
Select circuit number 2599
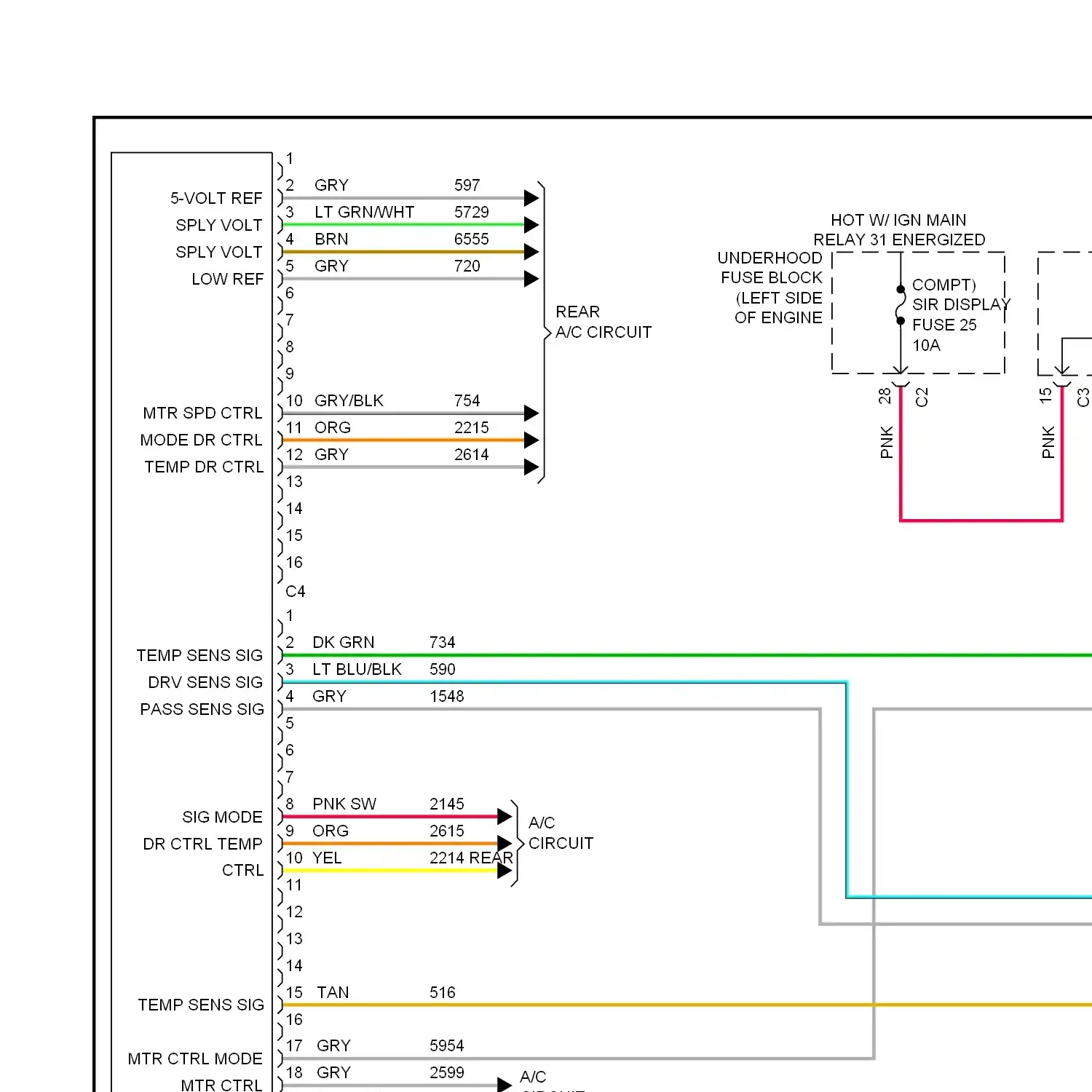[447, 1073]
